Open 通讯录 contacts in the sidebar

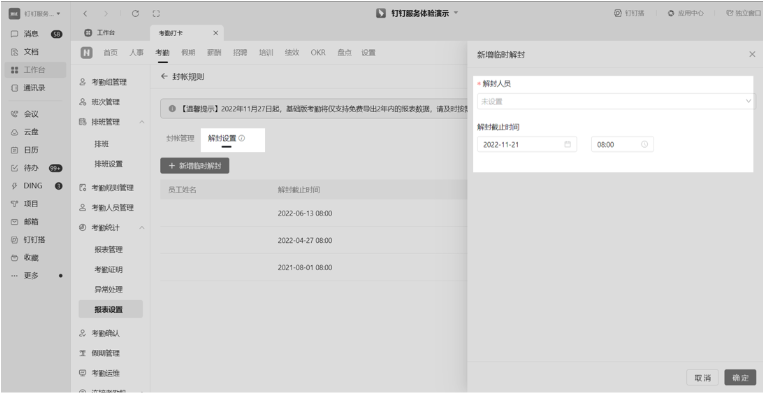(35, 88)
